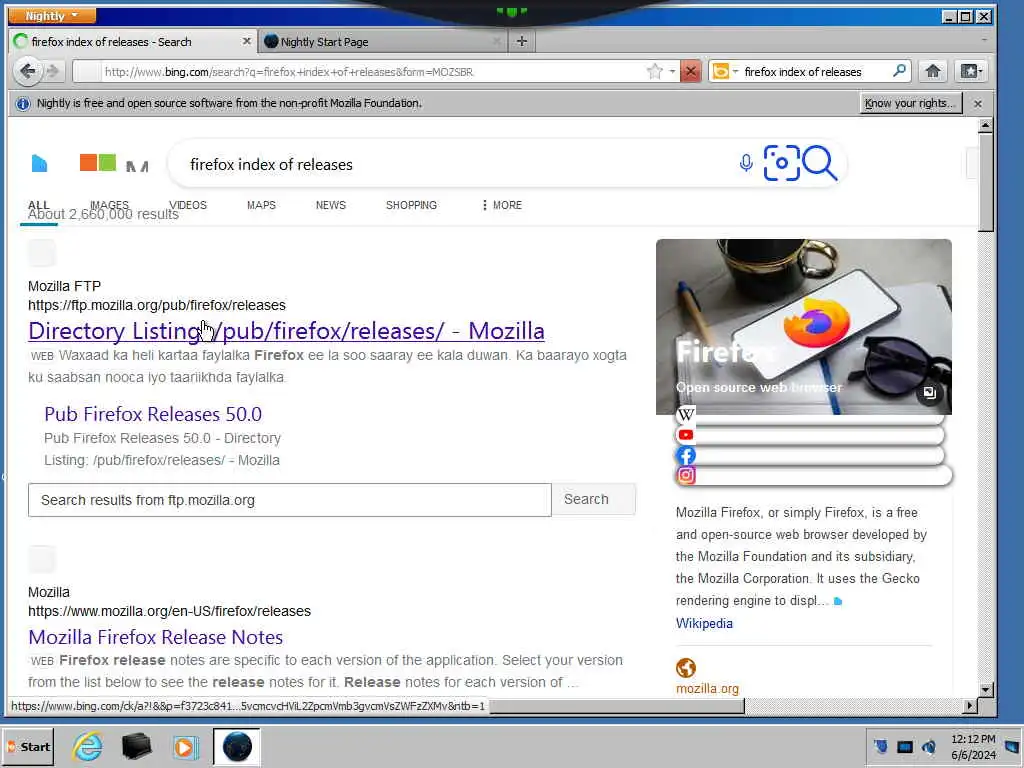The image size is (1024, 768).
Task: Click the forward navigation arrow
Action: pos(54,71)
